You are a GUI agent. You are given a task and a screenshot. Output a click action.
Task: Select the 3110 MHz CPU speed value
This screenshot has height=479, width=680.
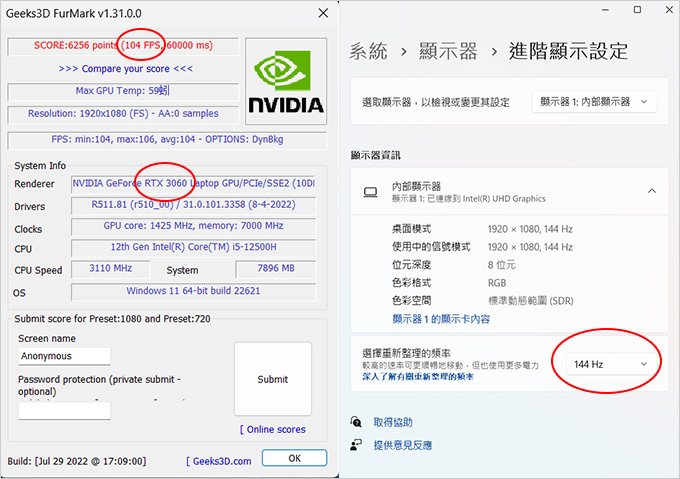click(111, 268)
